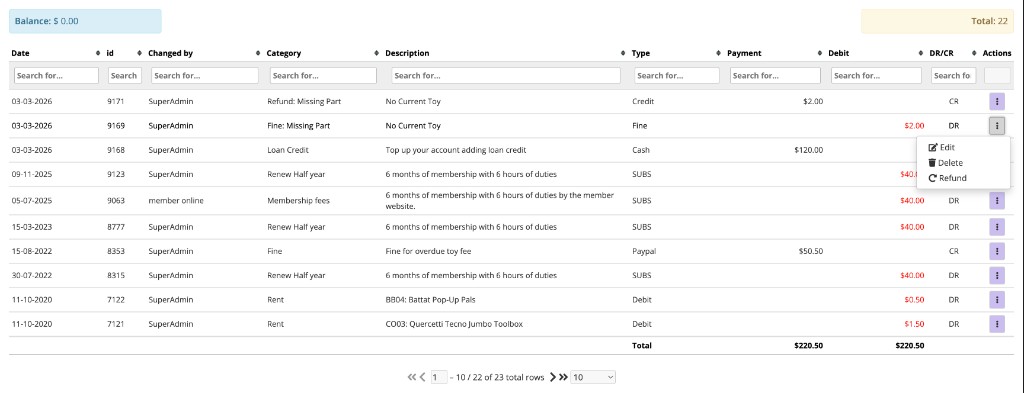
Task: Open rows-per-page dropdown showing 10
Action: tap(593, 377)
